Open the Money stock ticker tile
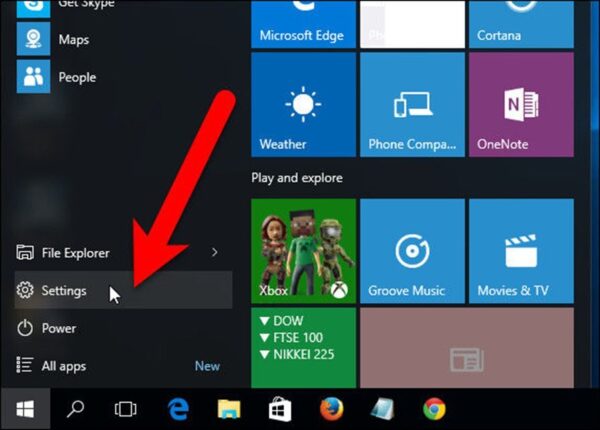This screenshot has width=600, height=430. (303, 347)
